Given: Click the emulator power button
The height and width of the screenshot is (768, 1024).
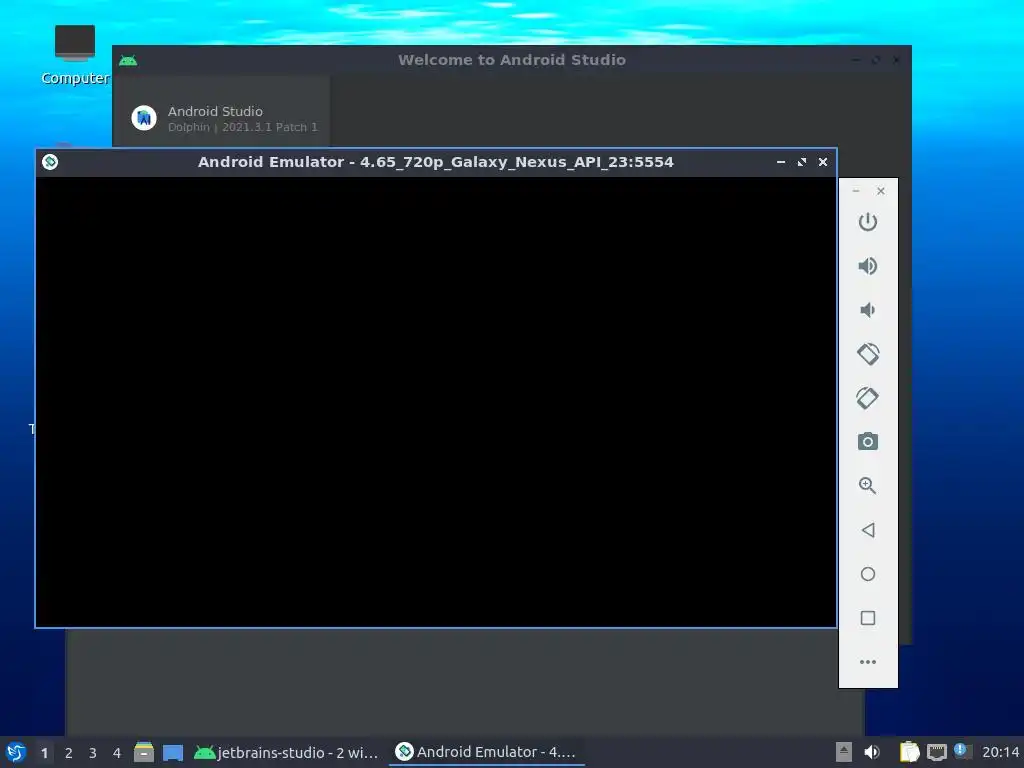Looking at the screenshot, I should 867,222.
